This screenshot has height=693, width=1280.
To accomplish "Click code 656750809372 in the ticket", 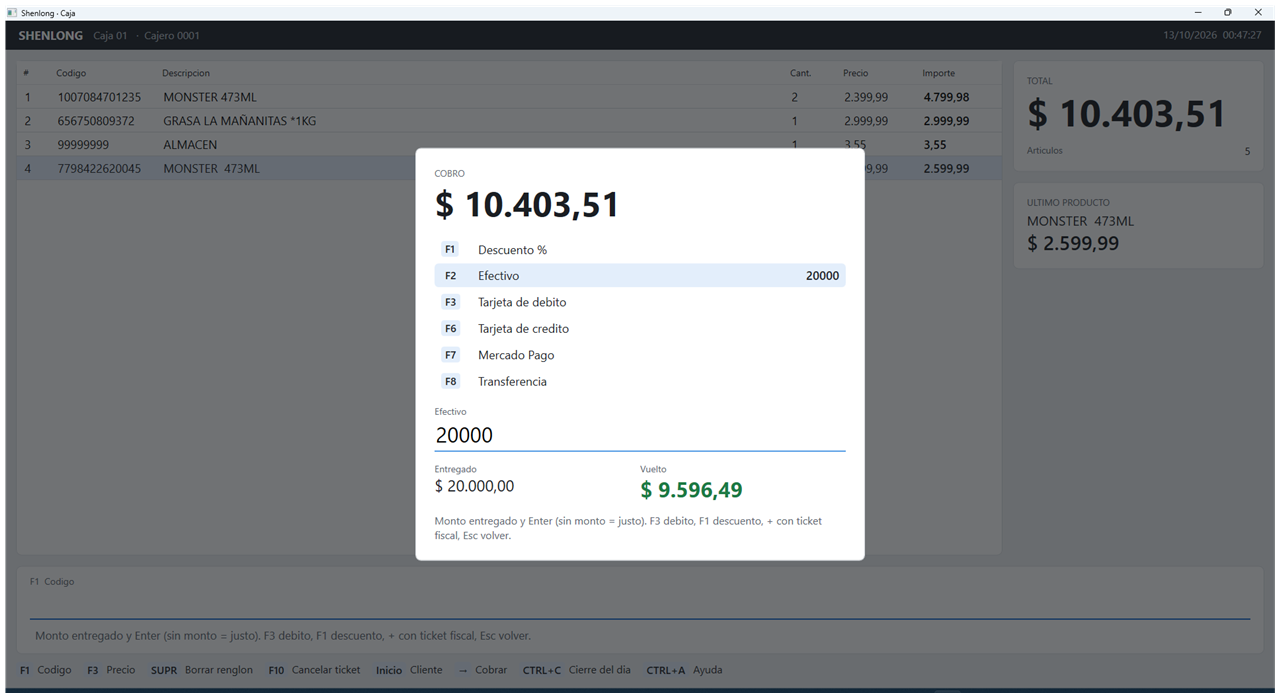I will [95, 121].
